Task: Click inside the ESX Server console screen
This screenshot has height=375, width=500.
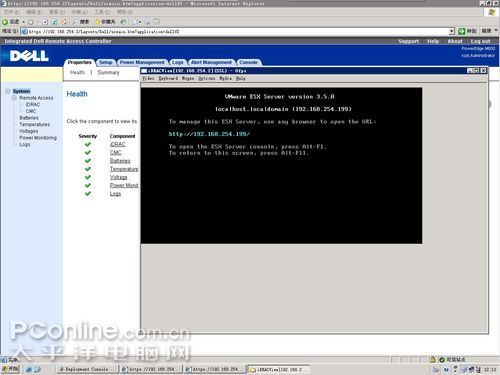Action: coord(281,166)
